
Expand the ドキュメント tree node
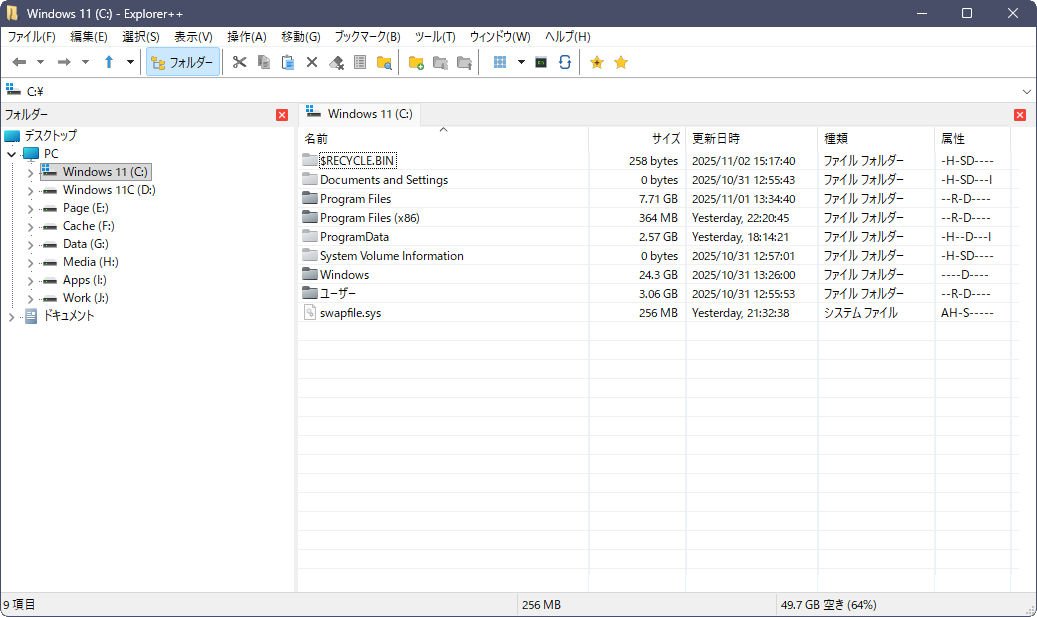pos(12,317)
